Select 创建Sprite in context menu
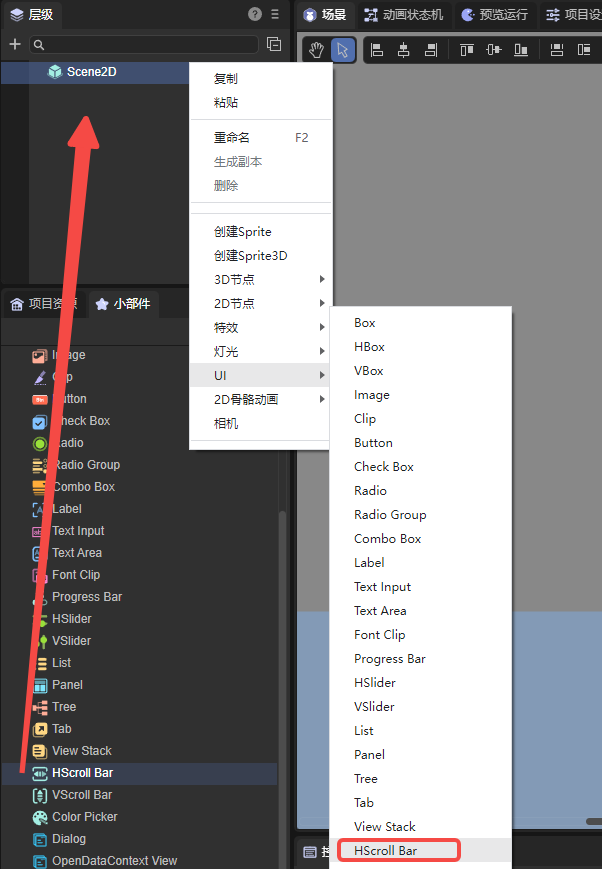 242,231
